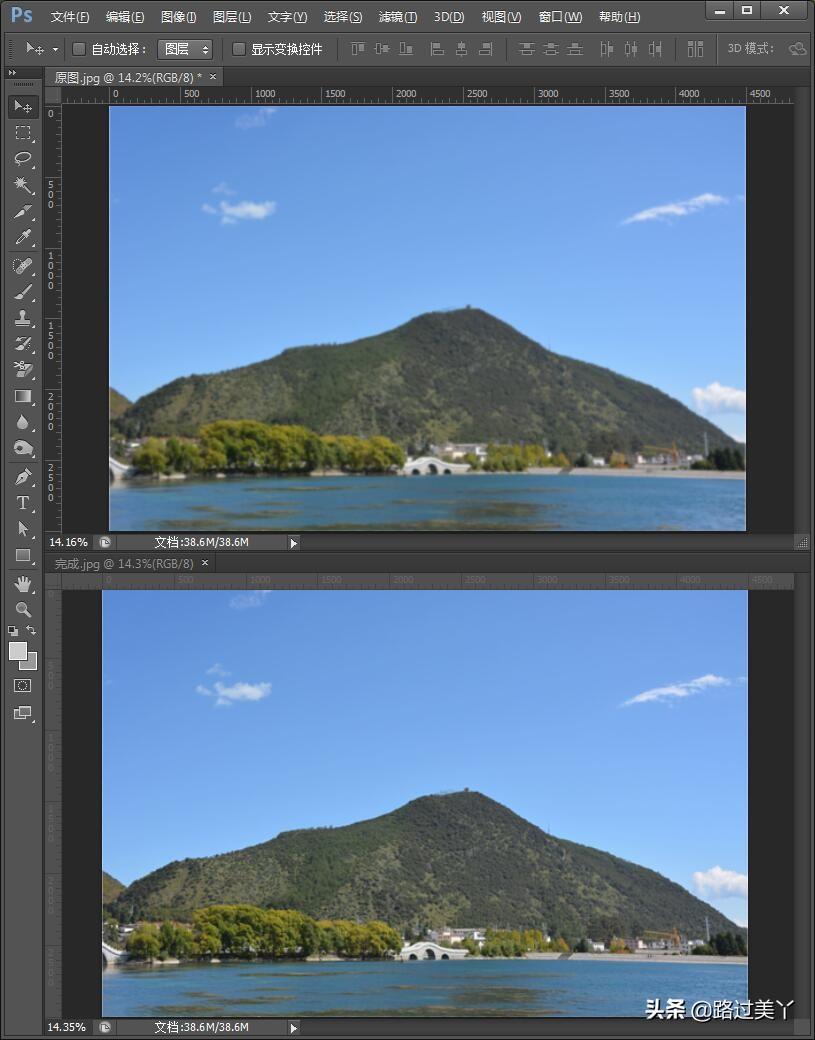The width and height of the screenshot is (815, 1040).
Task: Click align top edges button
Action: (x=357, y=49)
